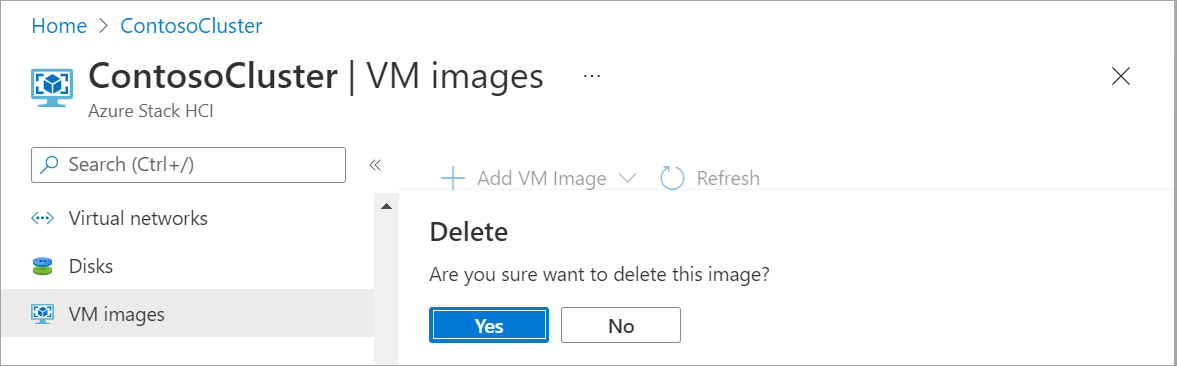Select the Refresh toolbar label
The image size is (1177, 366).
[x=728, y=178]
